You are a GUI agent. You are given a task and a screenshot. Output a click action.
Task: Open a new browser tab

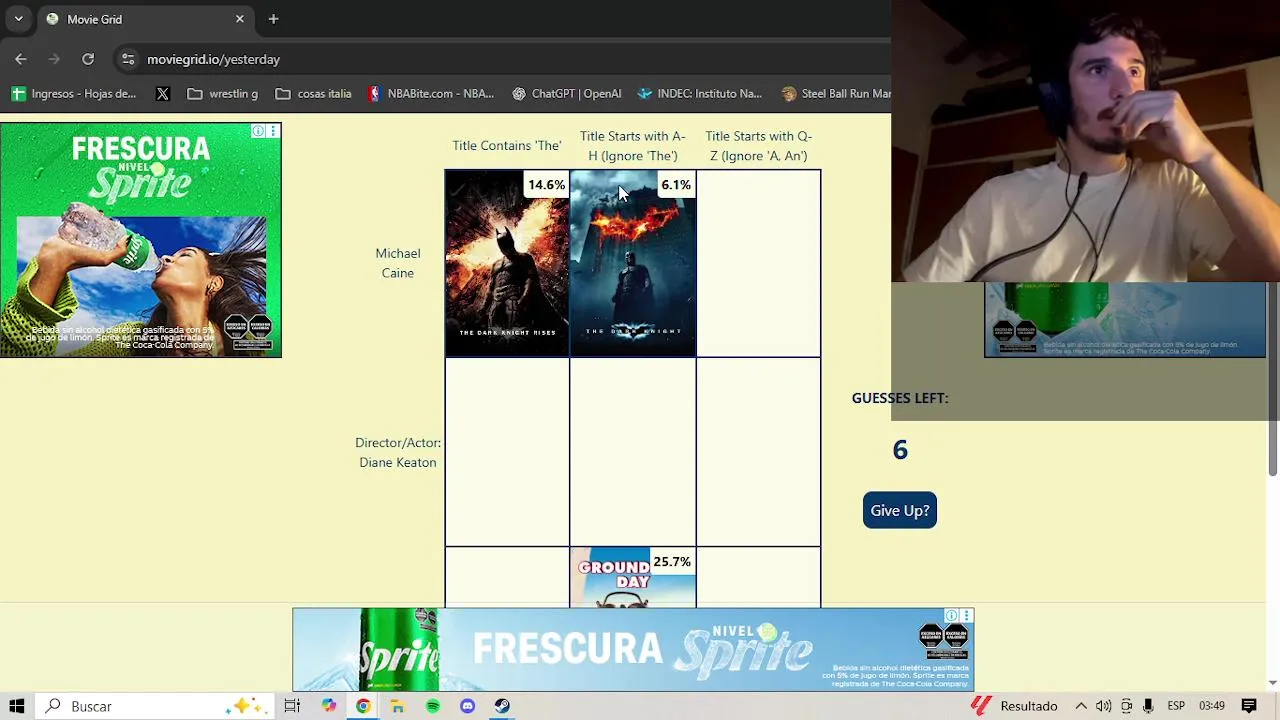click(273, 19)
